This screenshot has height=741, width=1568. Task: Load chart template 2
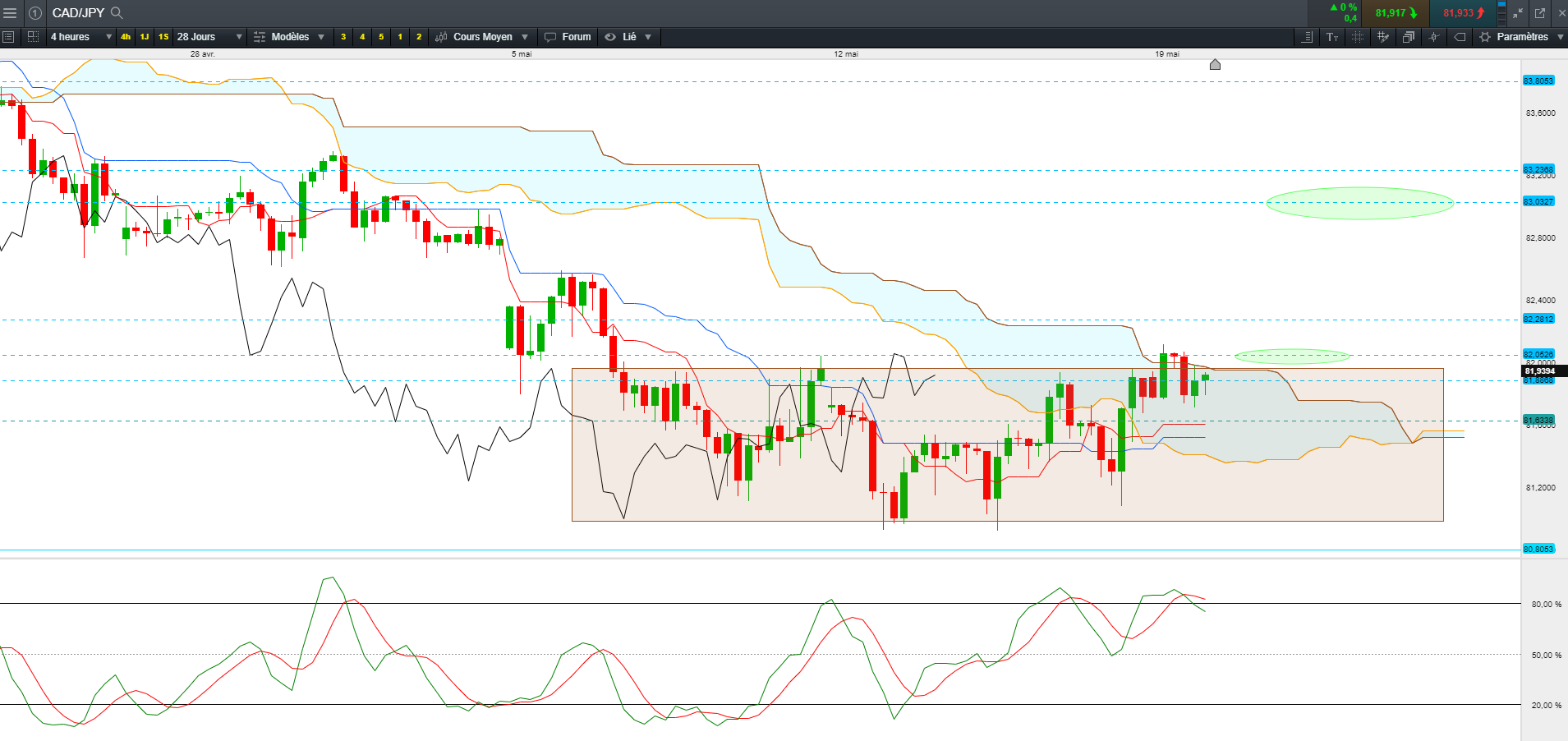pos(419,37)
